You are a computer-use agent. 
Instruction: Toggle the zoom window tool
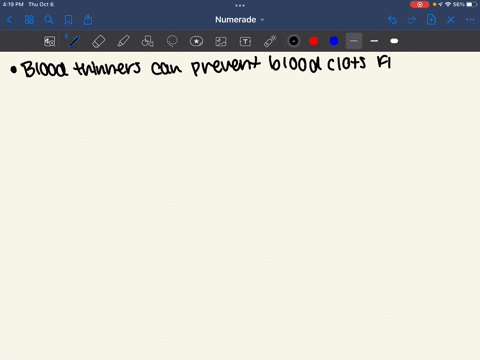click(50, 41)
